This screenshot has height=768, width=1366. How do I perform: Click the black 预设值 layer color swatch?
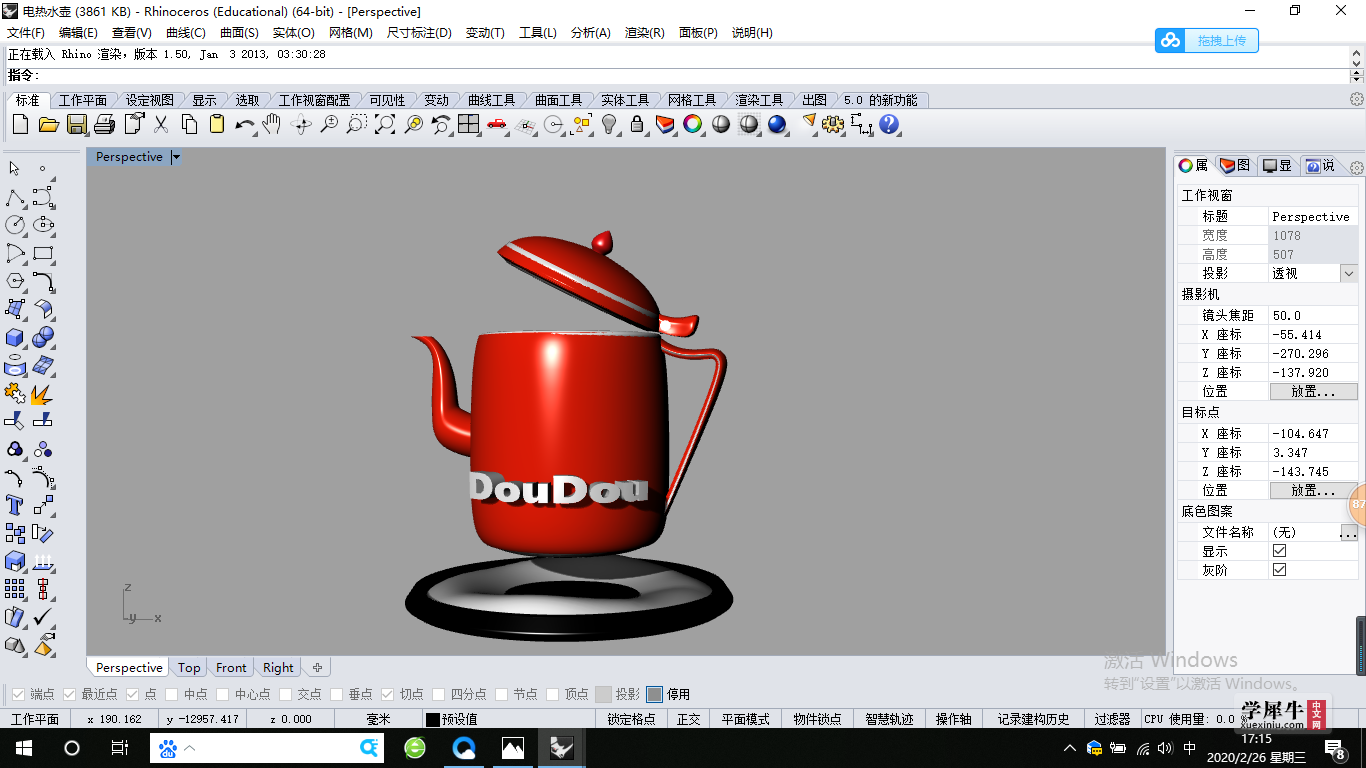(x=432, y=719)
